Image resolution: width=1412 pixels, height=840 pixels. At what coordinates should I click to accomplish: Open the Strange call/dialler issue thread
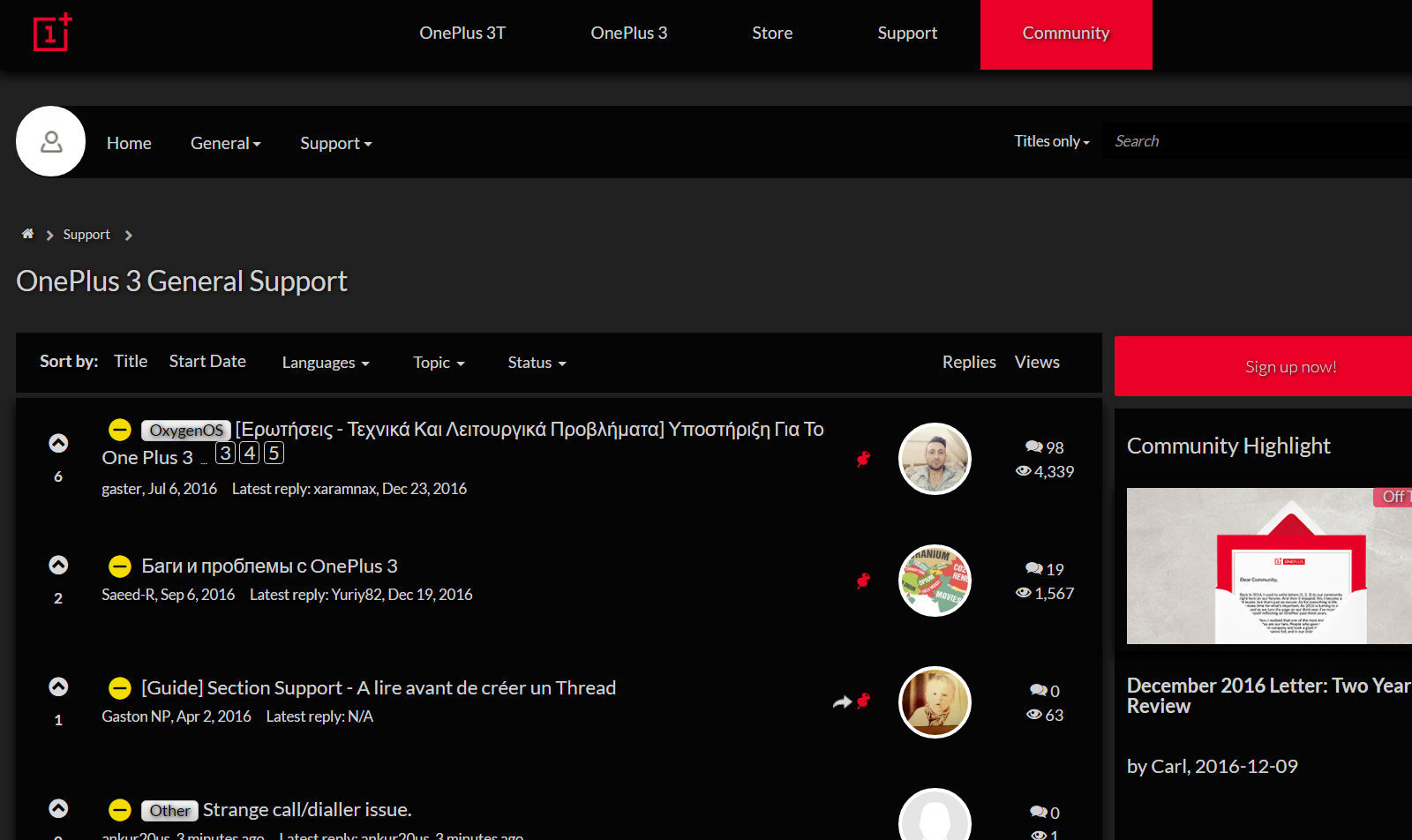(x=307, y=810)
